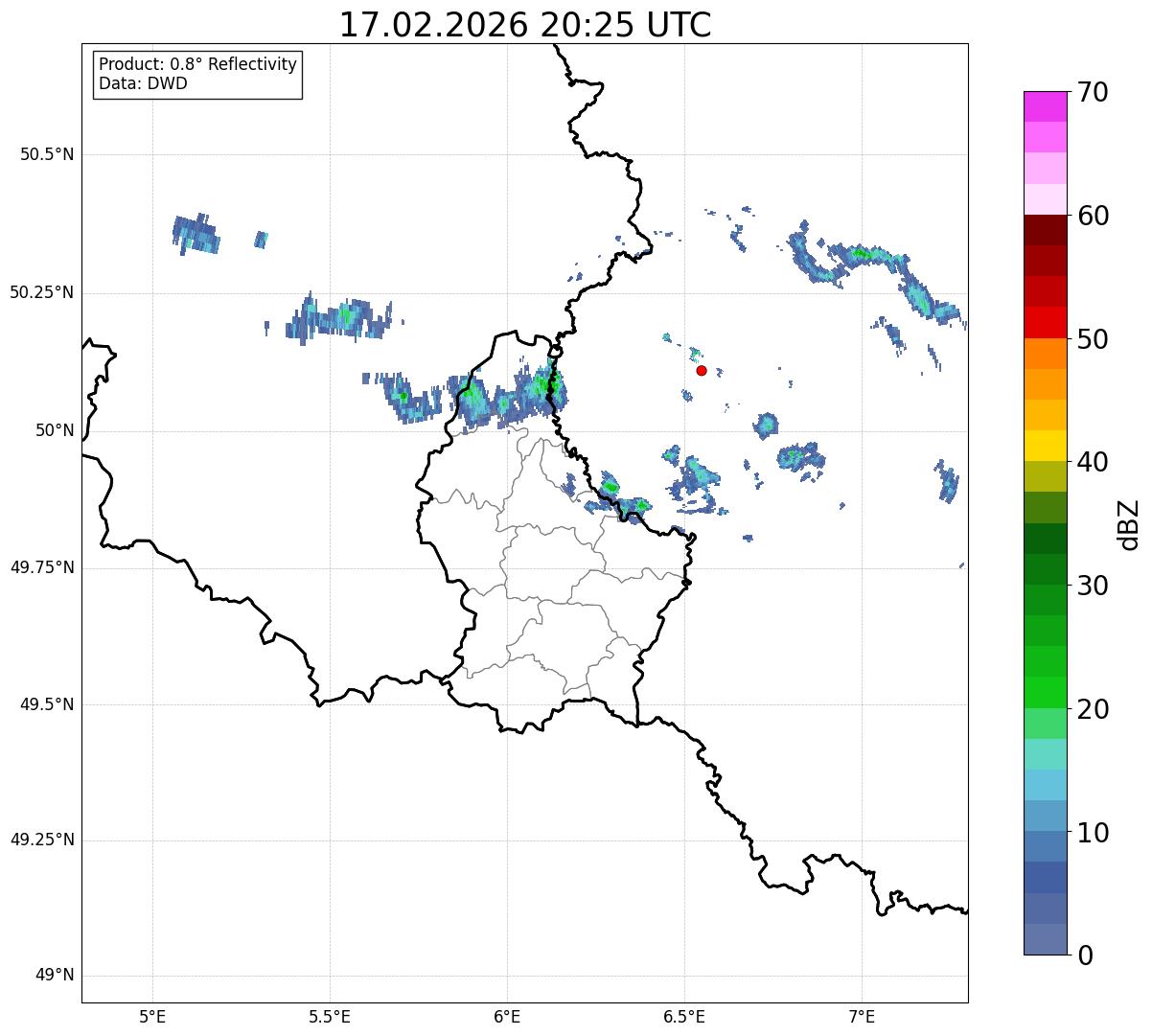Click the 50.25°N latitude label
Screen dimensions: 1152x1036
(42, 292)
